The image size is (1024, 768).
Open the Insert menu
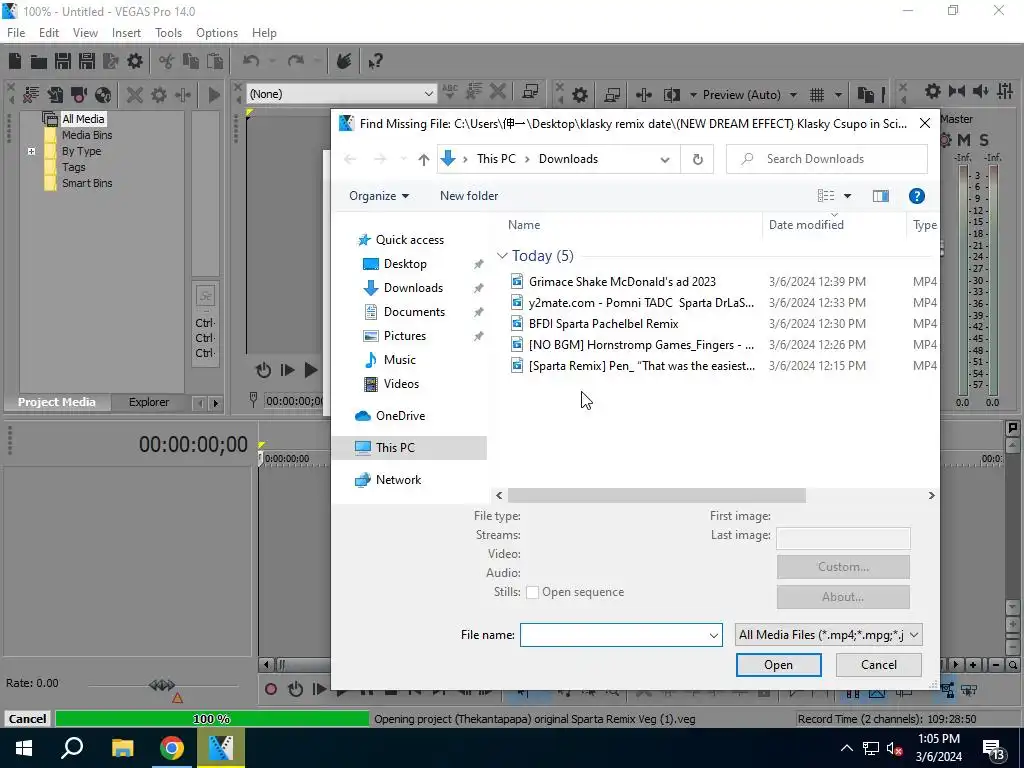[x=126, y=33]
